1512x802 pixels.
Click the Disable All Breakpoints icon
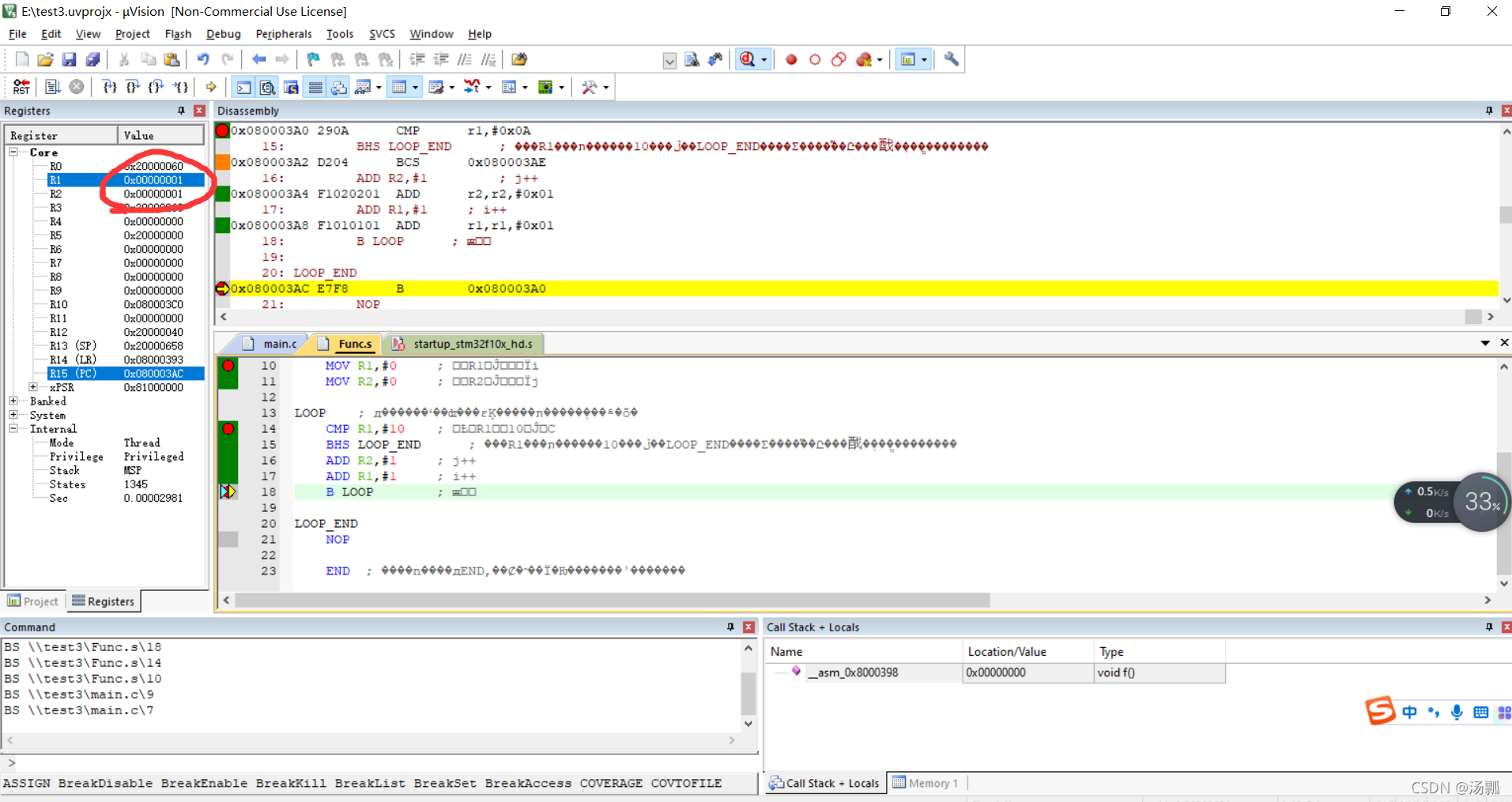click(x=839, y=59)
